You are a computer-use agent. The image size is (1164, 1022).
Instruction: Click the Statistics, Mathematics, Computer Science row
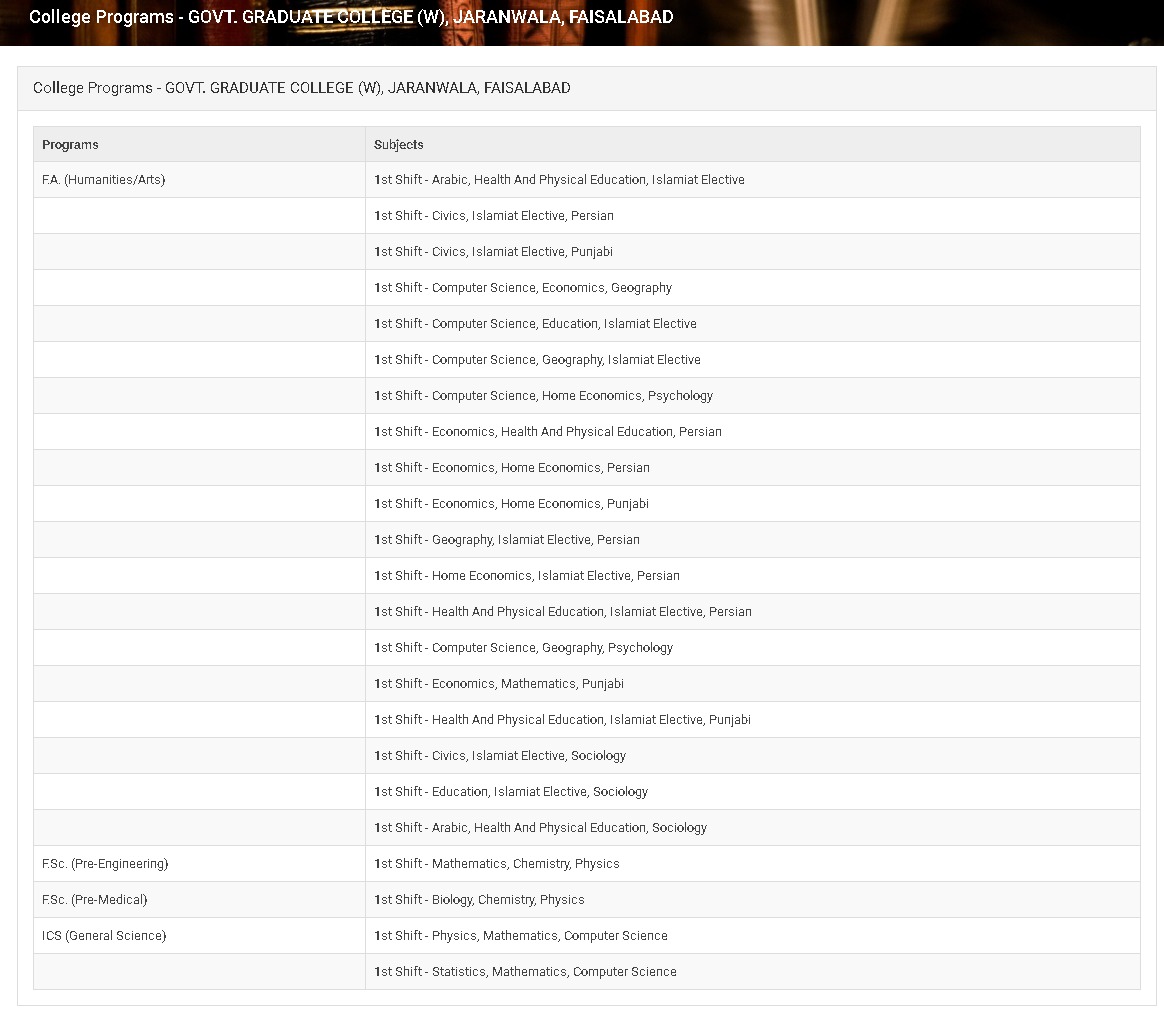pyautogui.click(x=525, y=972)
